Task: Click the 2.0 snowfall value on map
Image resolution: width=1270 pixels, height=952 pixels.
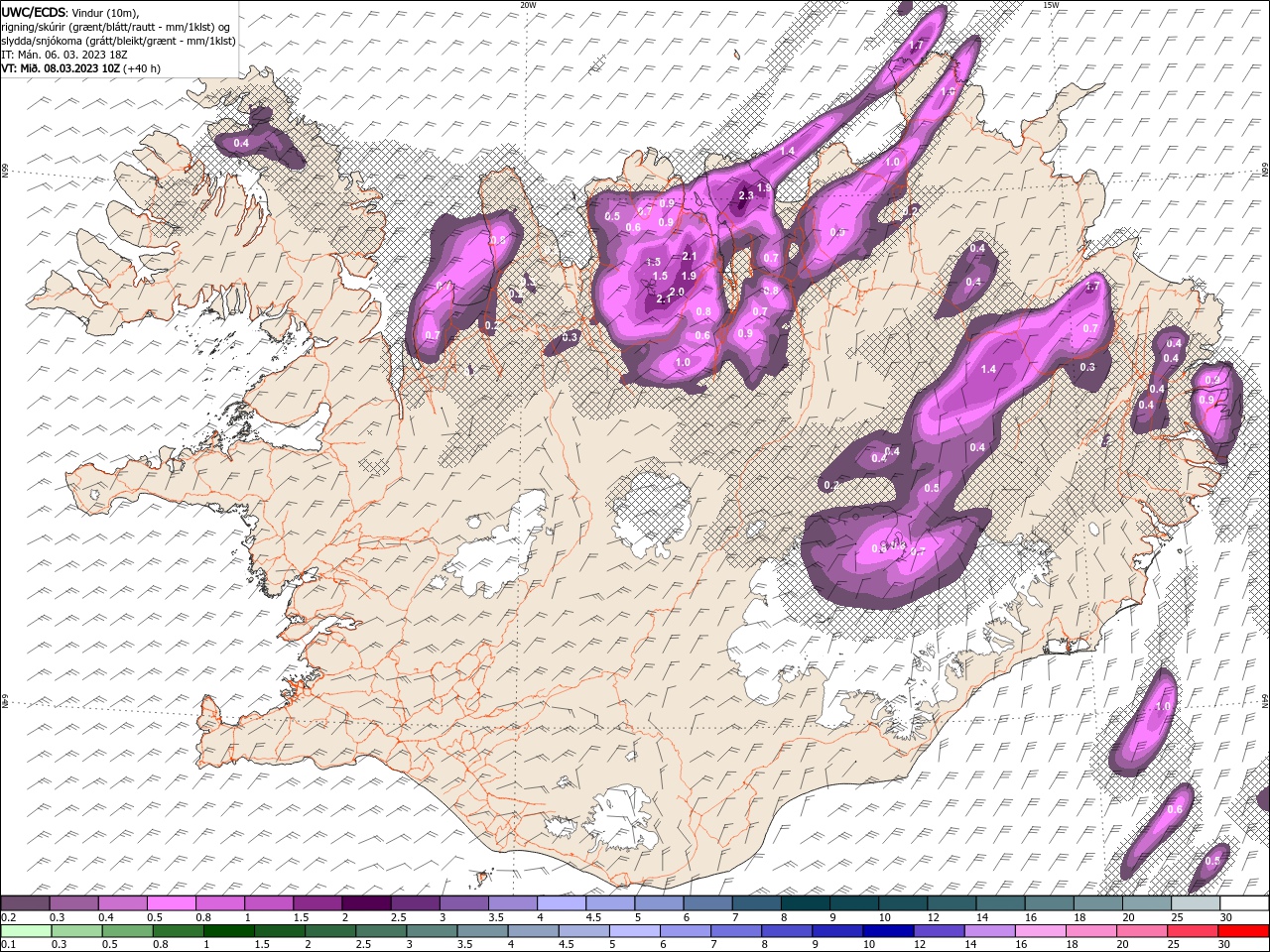Action: click(x=677, y=292)
